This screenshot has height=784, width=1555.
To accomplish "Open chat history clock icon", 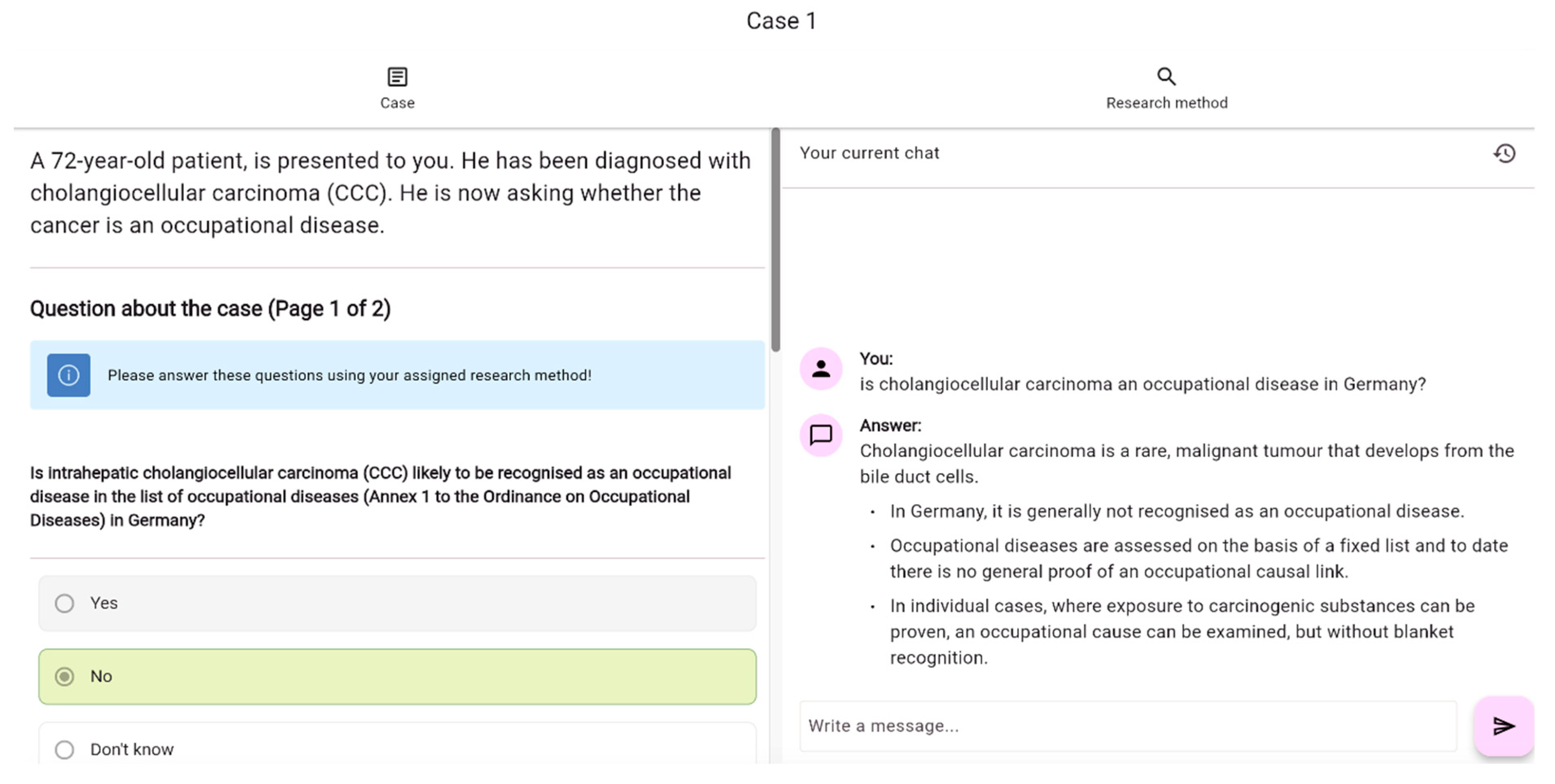I will 1504,153.
